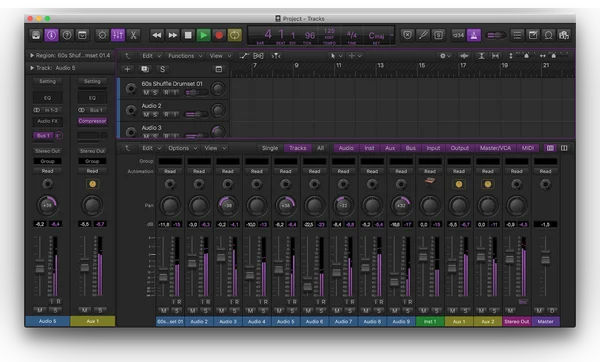Click the vertical auto zoom button
Image resolution: width=600 pixels, height=362 pixels.
(x=481, y=56)
